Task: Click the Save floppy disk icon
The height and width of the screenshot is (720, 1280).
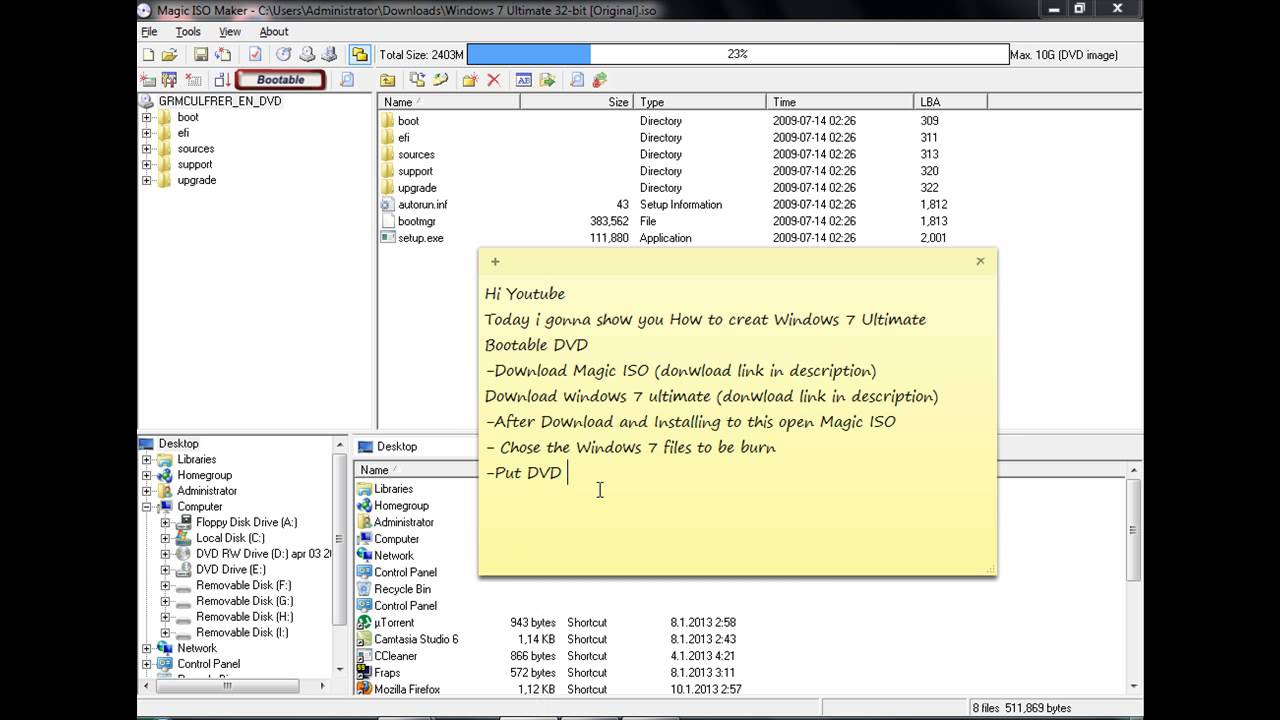Action: pos(201,55)
